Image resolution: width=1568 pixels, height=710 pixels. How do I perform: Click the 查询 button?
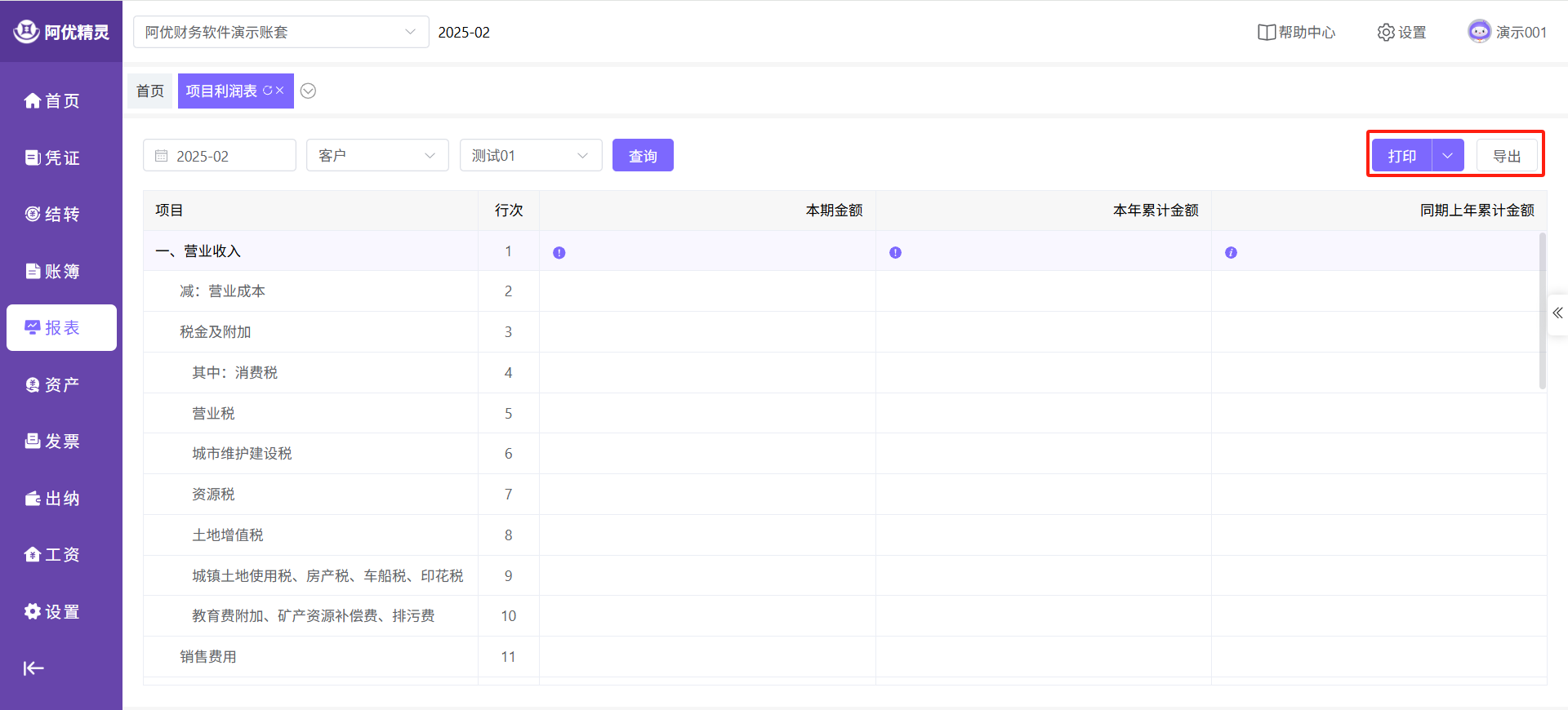643,156
